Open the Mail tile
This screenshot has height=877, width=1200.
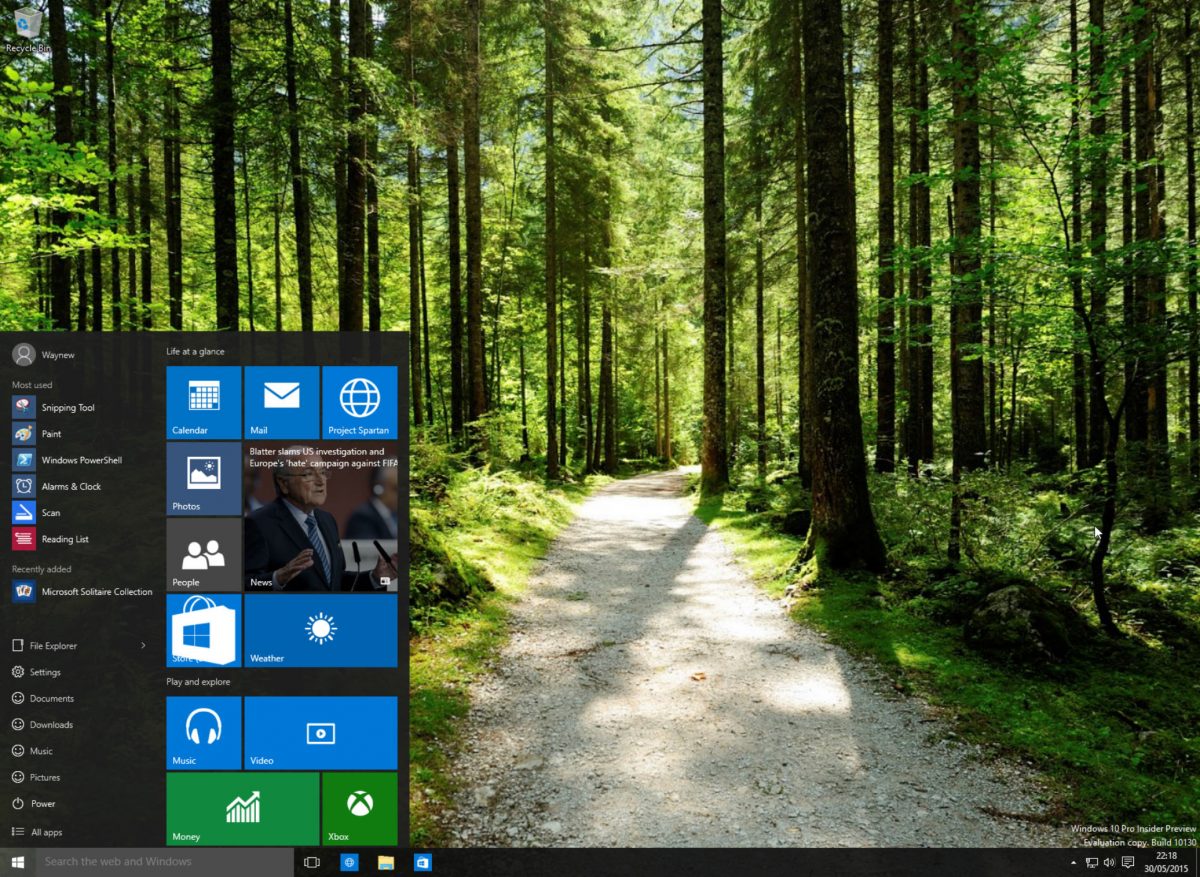tap(281, 402)
